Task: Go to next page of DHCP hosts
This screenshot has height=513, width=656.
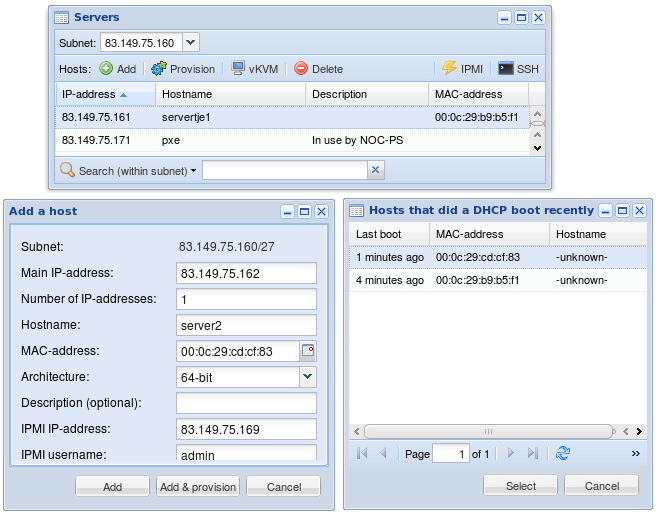Action: point(511,453)
